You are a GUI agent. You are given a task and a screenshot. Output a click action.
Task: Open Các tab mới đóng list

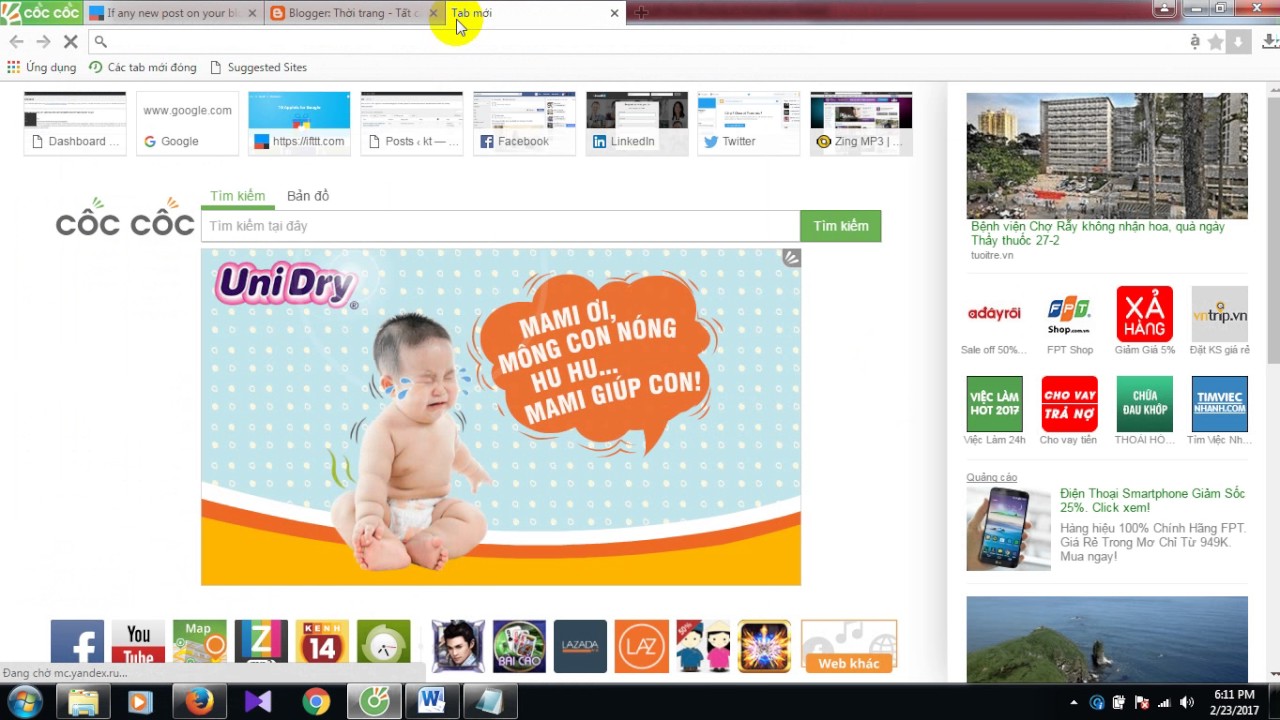(x=143, y=67)
